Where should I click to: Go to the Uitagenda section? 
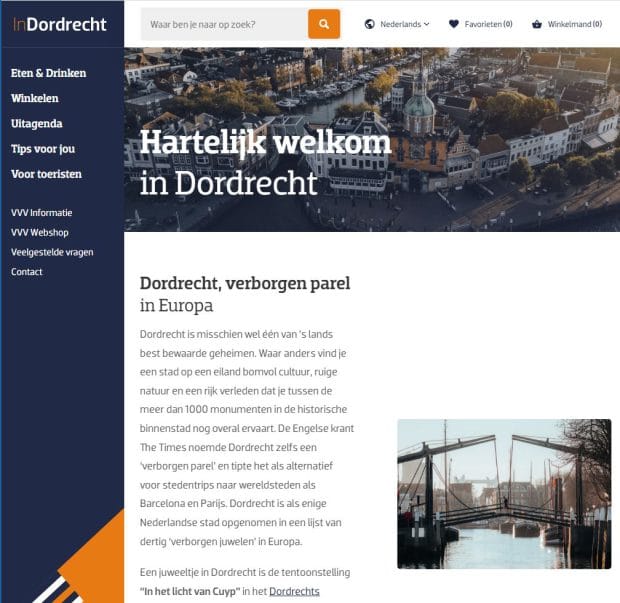(x=37, y=124)
